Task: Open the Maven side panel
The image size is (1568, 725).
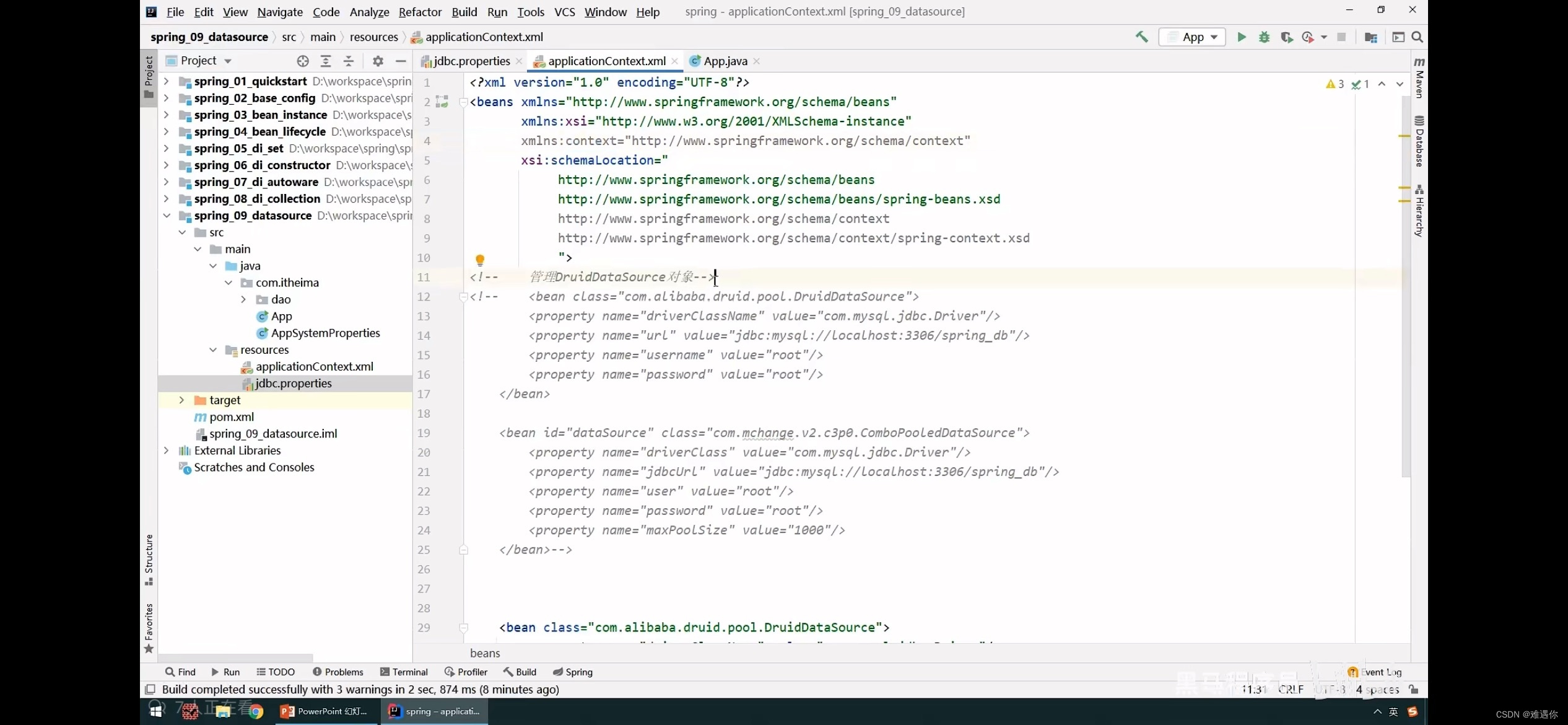Action: (1419, 77)
